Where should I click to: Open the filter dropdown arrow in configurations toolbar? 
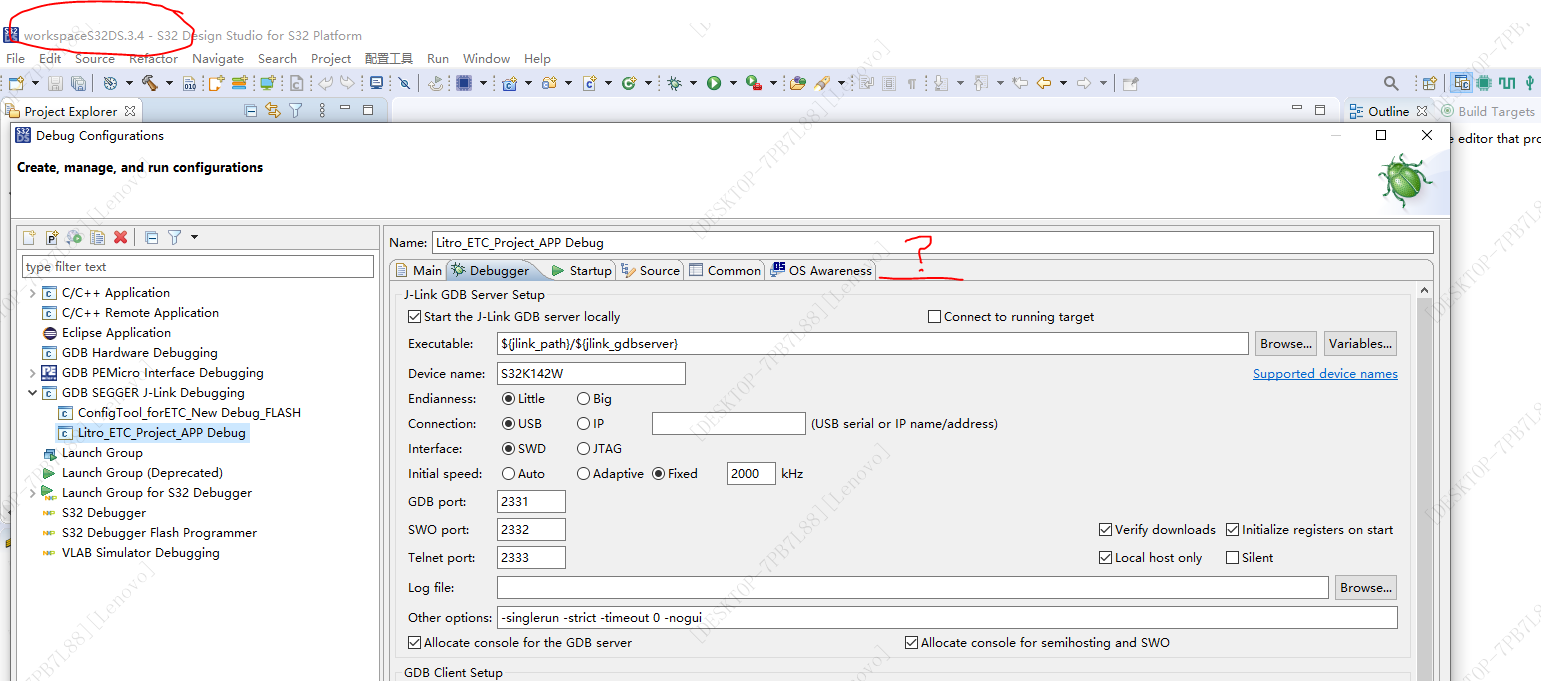pyautogui.click(x=194, y=237)
